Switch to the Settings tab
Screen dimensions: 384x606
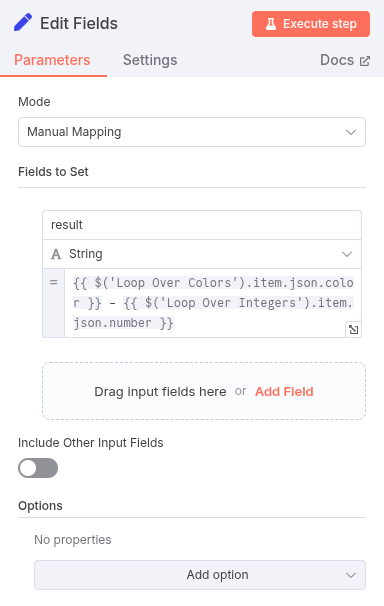pyautogui.click(x=150, y=60)
